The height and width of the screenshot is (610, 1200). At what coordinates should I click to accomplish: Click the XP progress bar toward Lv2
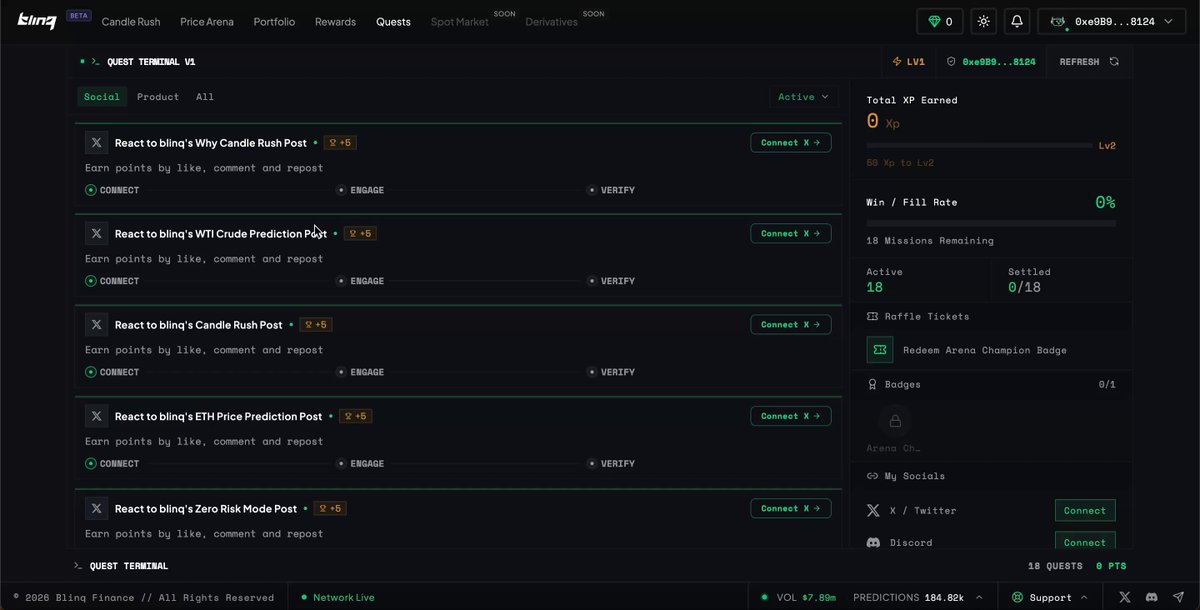click(980, 145)
